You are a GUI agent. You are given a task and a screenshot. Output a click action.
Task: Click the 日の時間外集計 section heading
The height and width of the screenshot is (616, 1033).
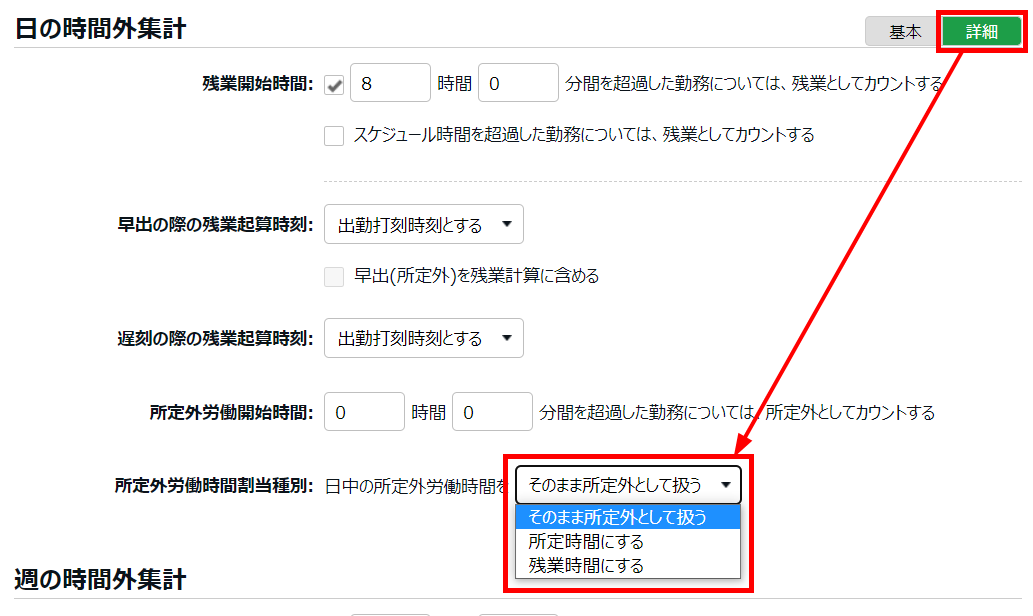[x=100, y=28]
